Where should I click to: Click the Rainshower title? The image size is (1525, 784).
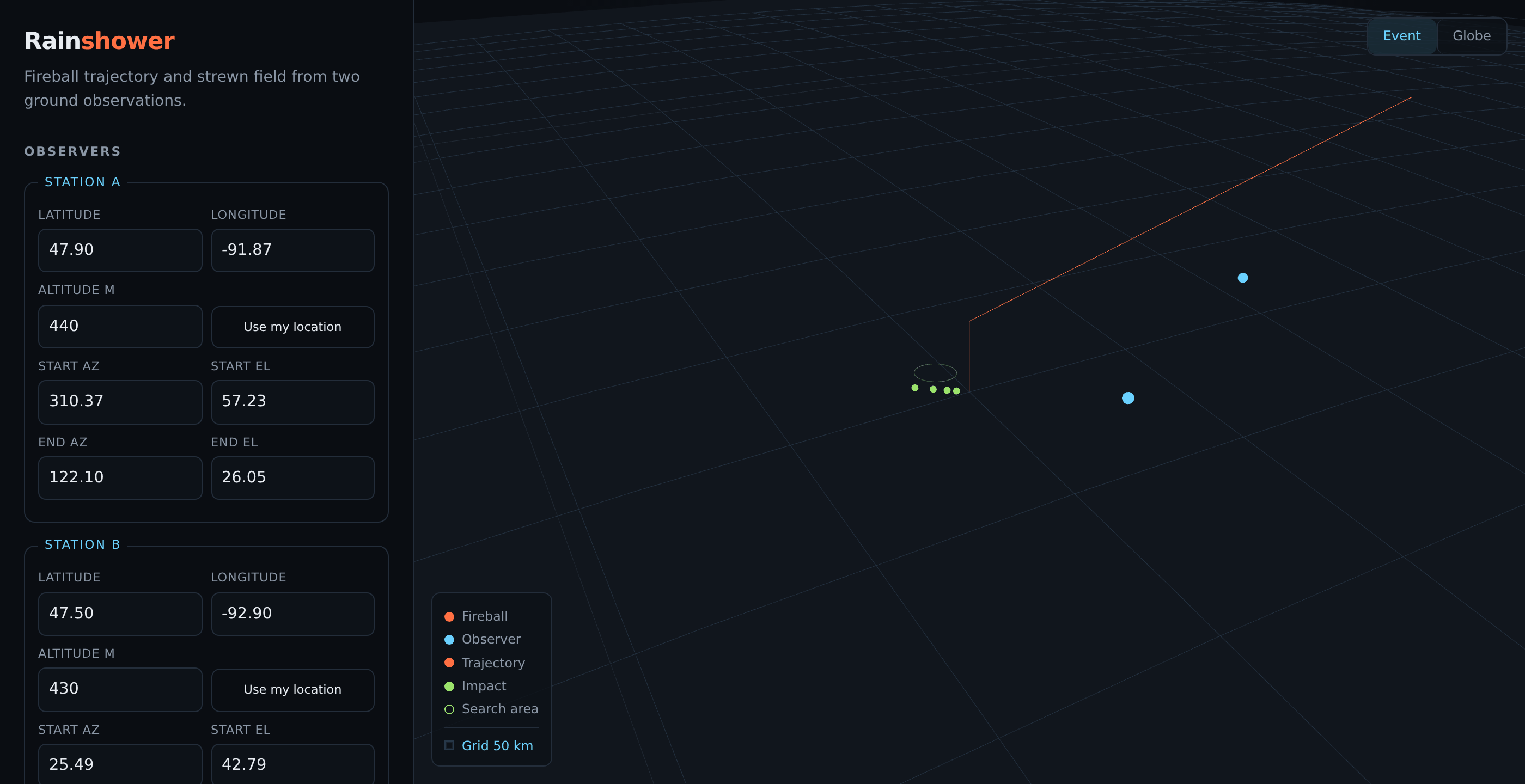point(100,41)
